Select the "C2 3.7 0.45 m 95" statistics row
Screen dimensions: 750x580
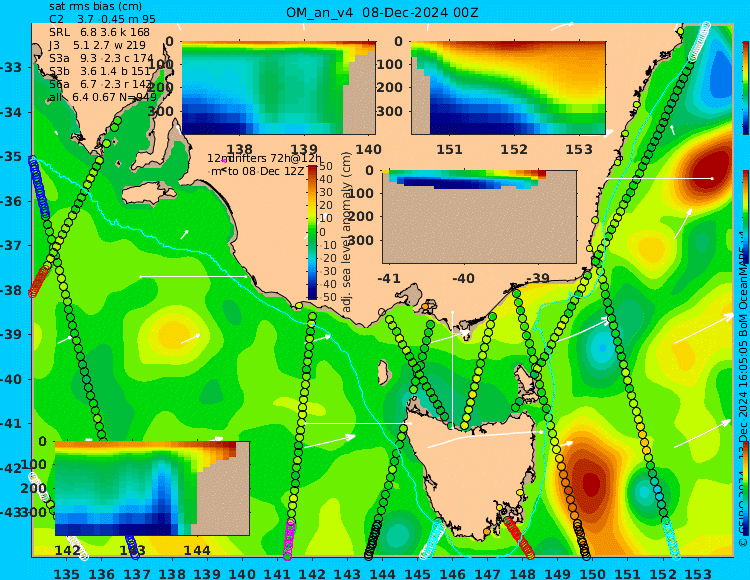click(102, 19)
